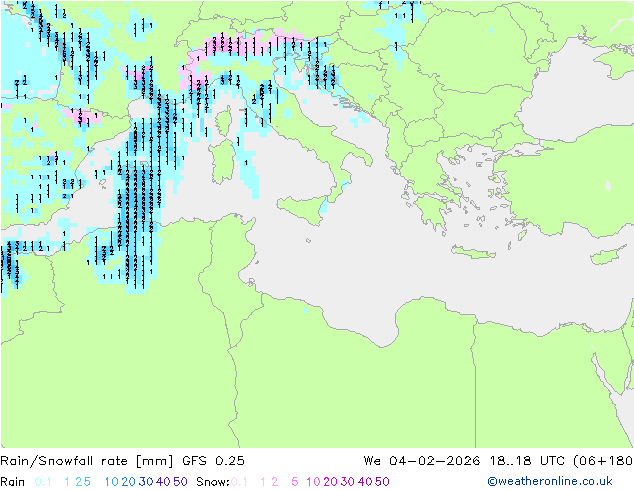
Task: Select rain legend value 50
Action: click(x=180, y=482)
